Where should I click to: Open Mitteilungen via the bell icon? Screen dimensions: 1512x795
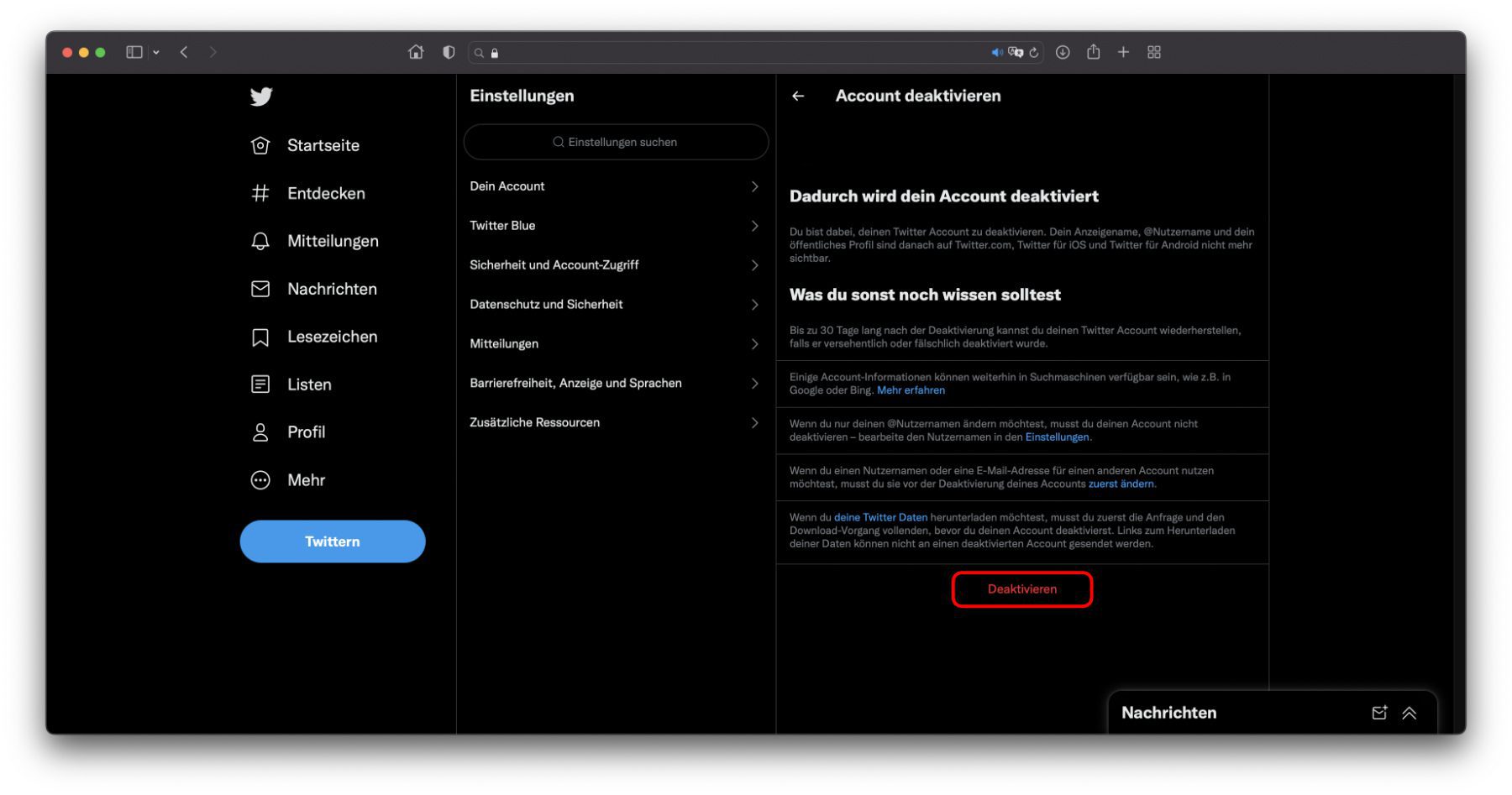[260, 241]
